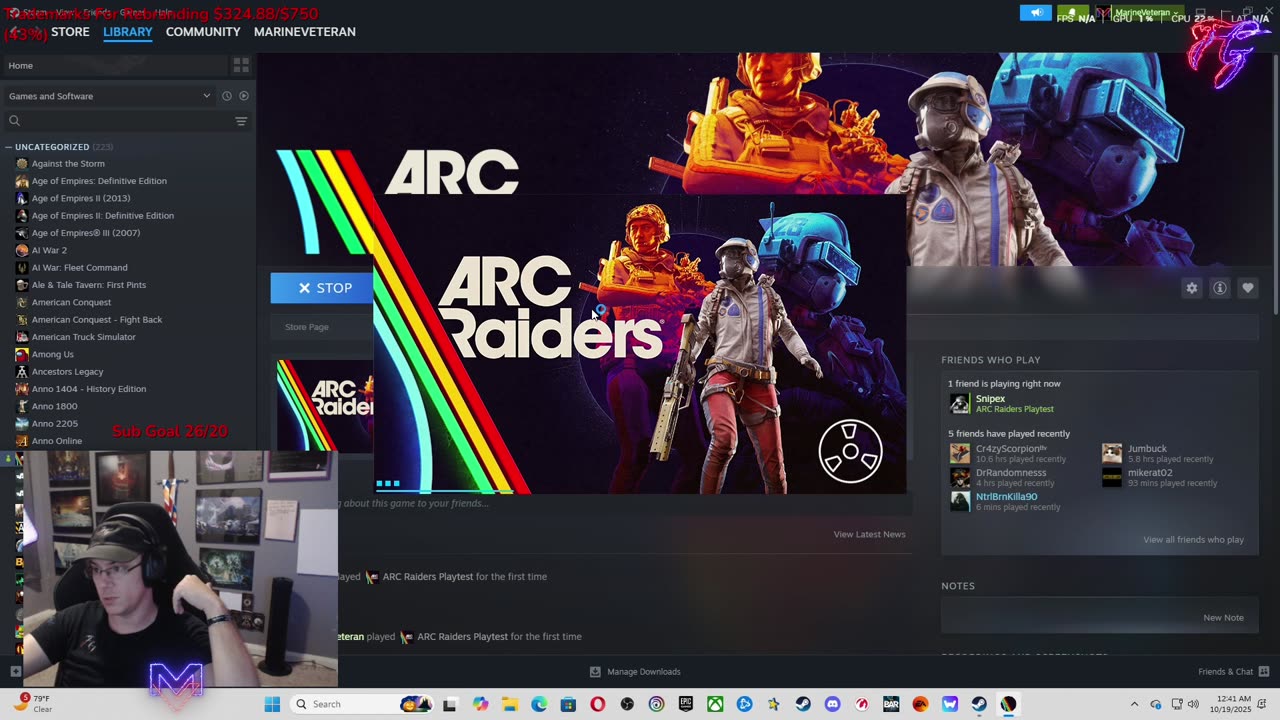
Task: Select Ancestors Legacy in the library
Action: 68,371
